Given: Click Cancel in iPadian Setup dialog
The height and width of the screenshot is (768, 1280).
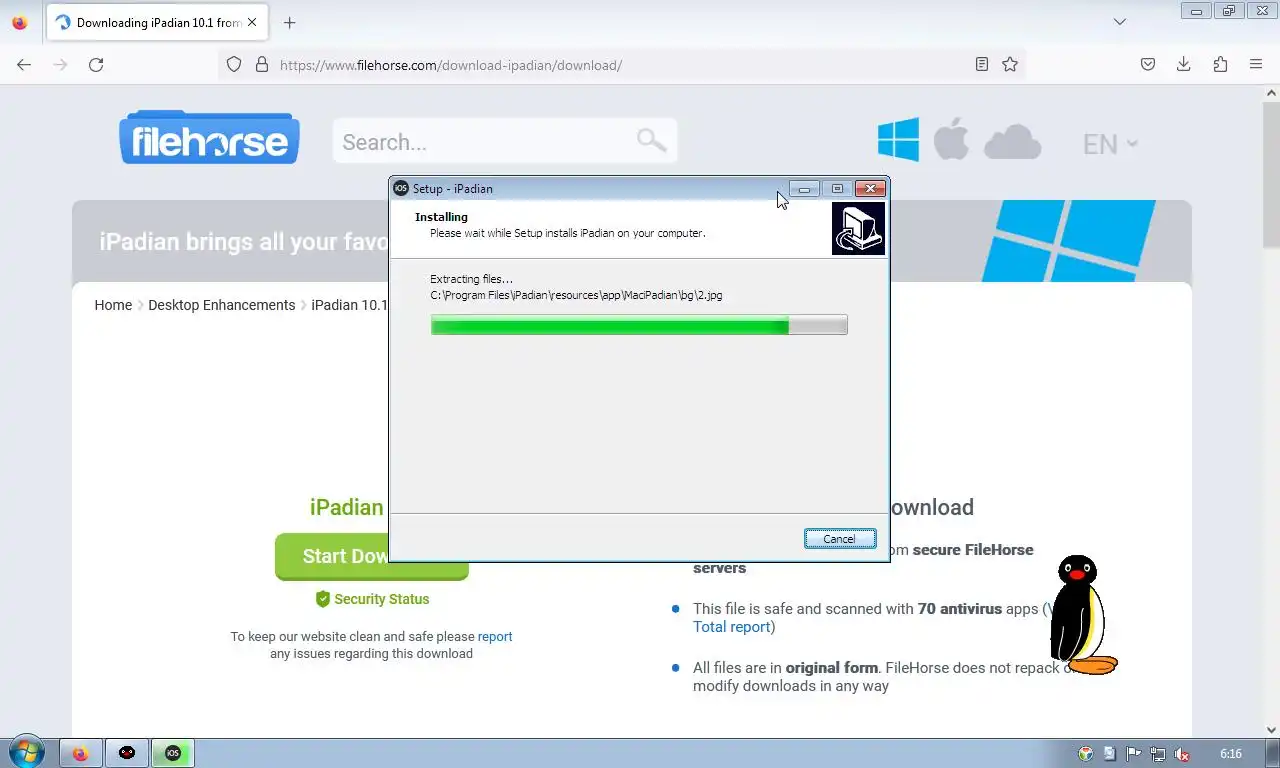Looking at the screenshot, I should coord(840,539).
